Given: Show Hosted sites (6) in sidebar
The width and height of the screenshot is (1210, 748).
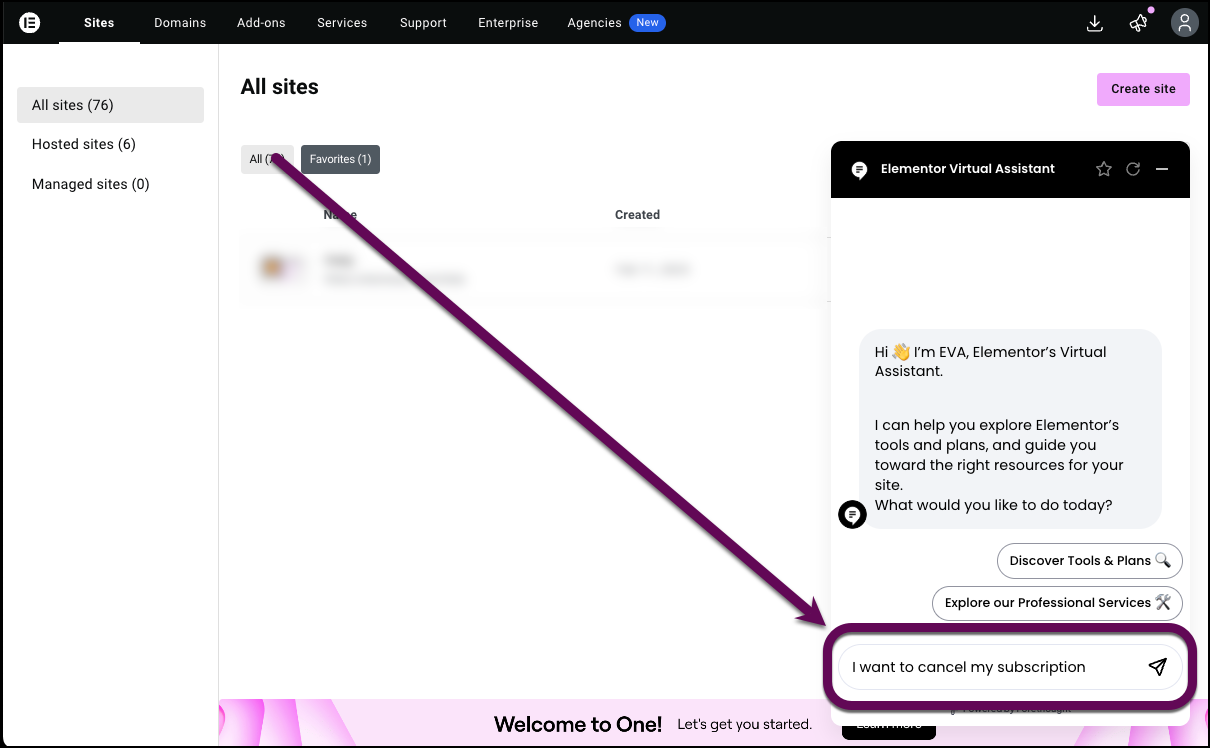Looking at the screenshot, I should pos(84,144).
